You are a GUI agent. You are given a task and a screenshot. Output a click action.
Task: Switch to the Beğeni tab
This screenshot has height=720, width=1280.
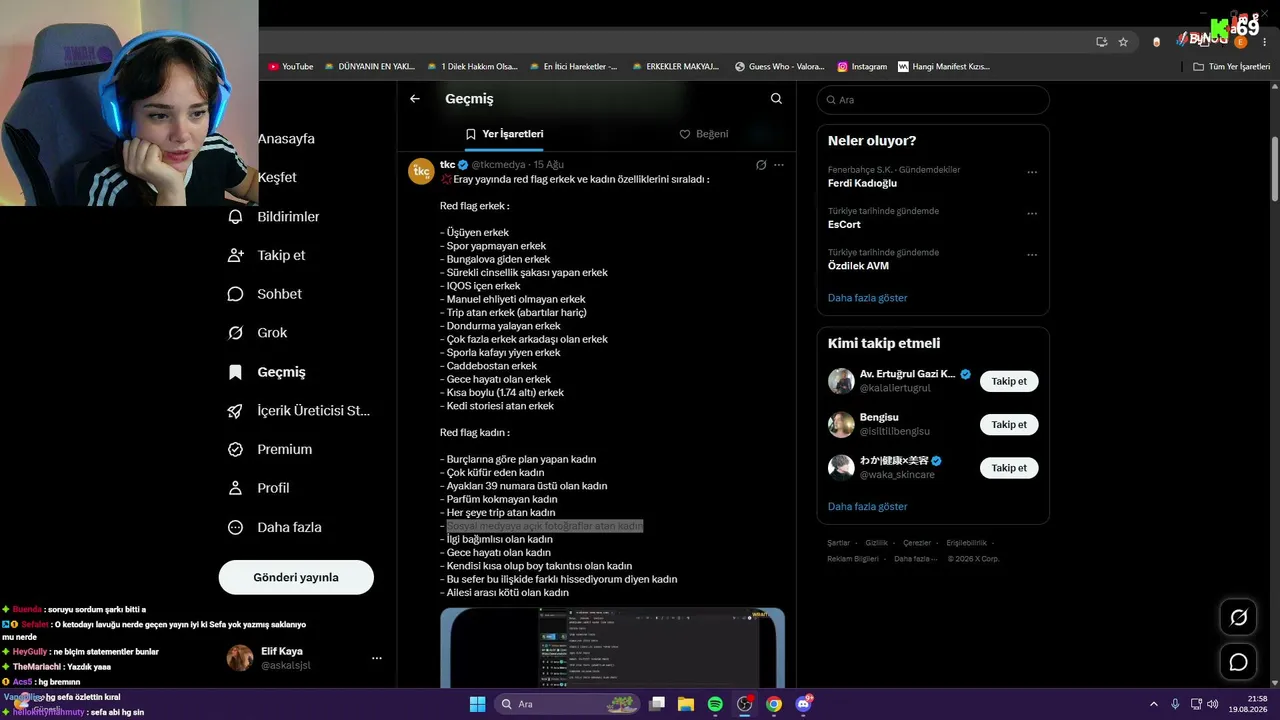point(704,134)
